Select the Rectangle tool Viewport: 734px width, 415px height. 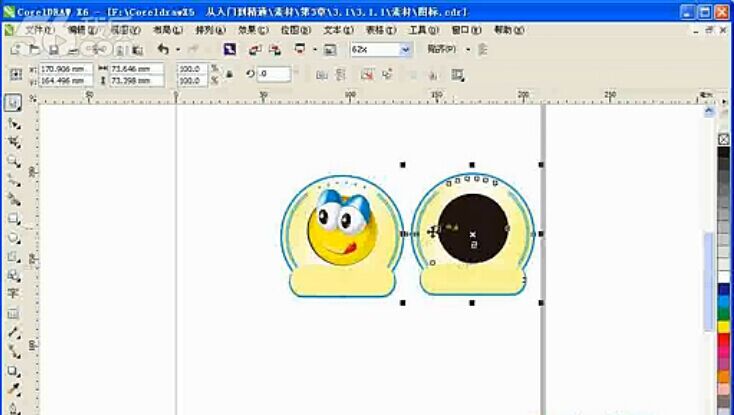pyautogui.click(x=14, y=218)
